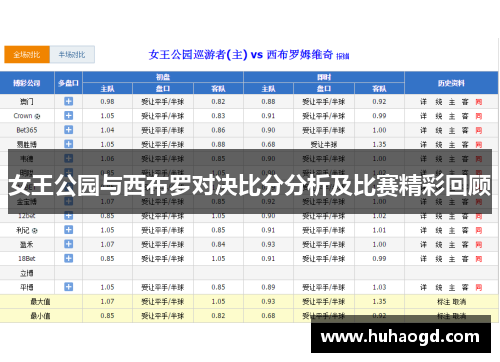Expand plus icon in 18Bet row
Image resolution: width=500 pixels, height=362 pixels.
tap(68, 258)
